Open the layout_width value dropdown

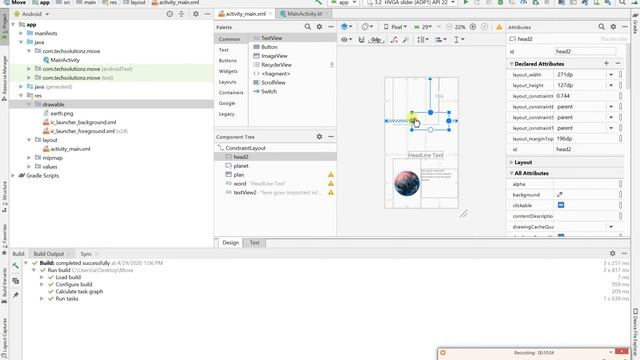[611, 75]
